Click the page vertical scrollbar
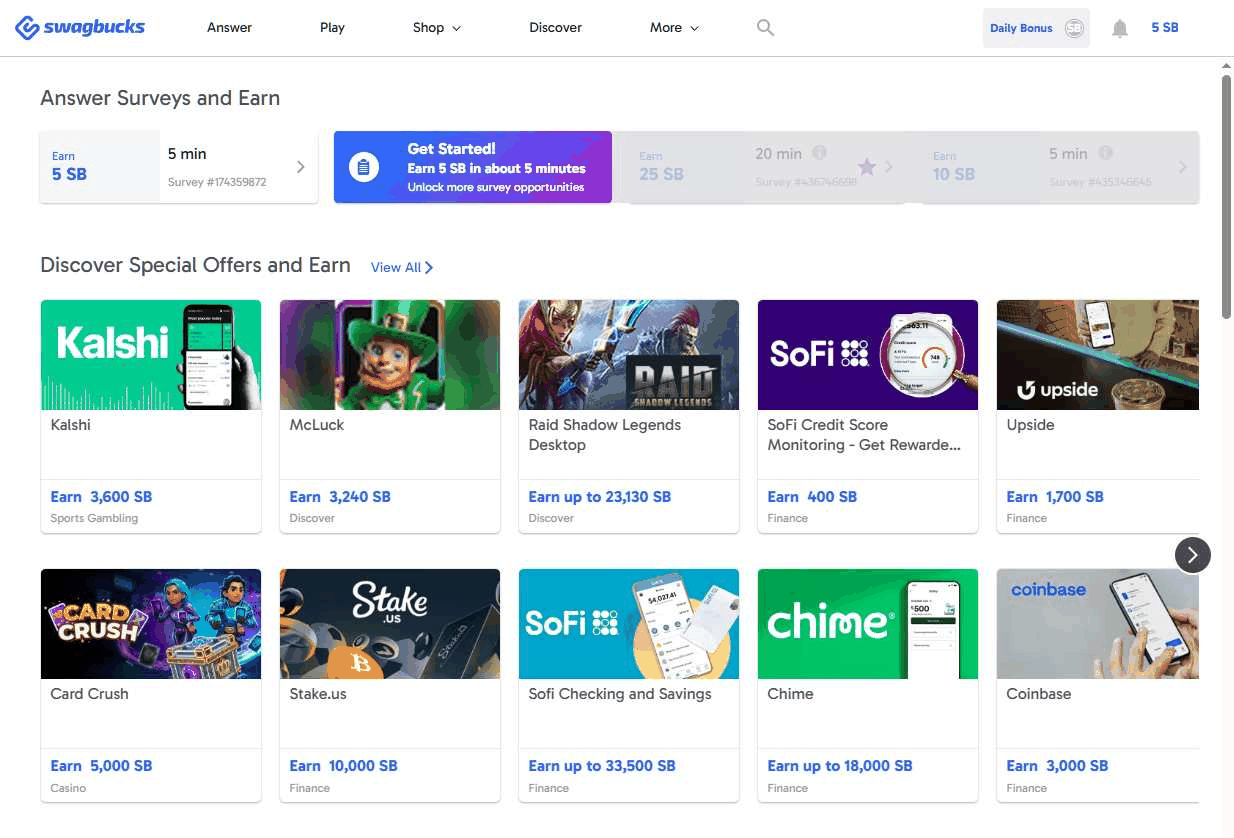Viewport: 1234px width, 838px height. tap(1227, 197)
